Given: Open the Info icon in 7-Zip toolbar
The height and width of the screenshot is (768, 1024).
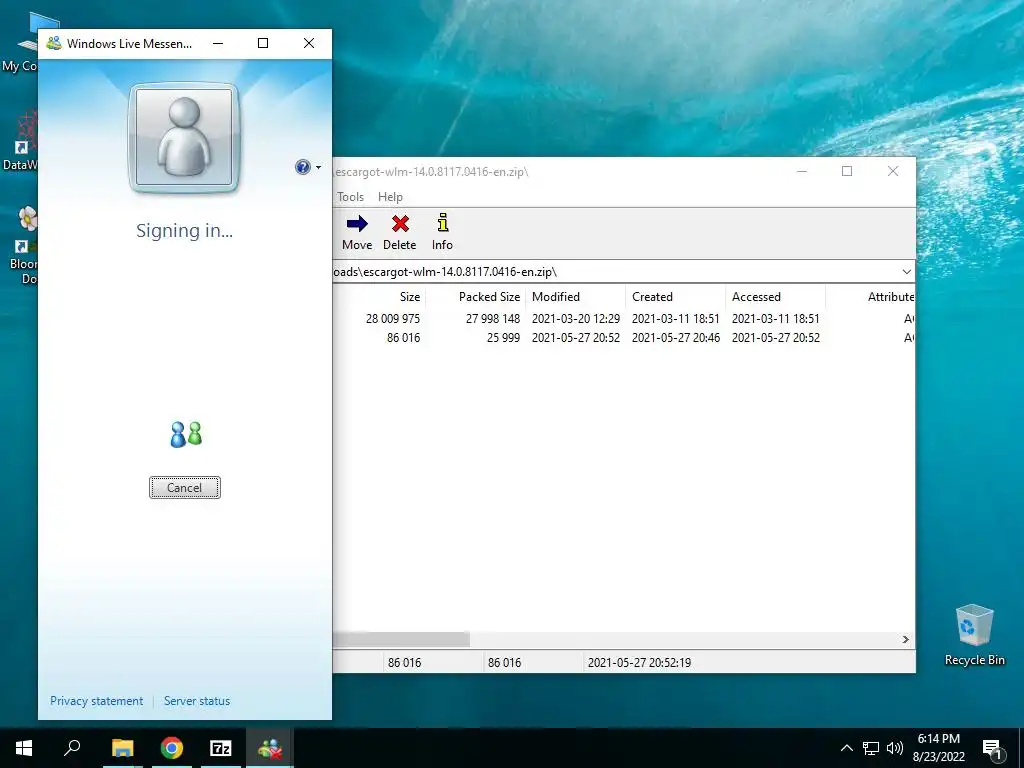Looking at the screenshot, I should (443, 223).
